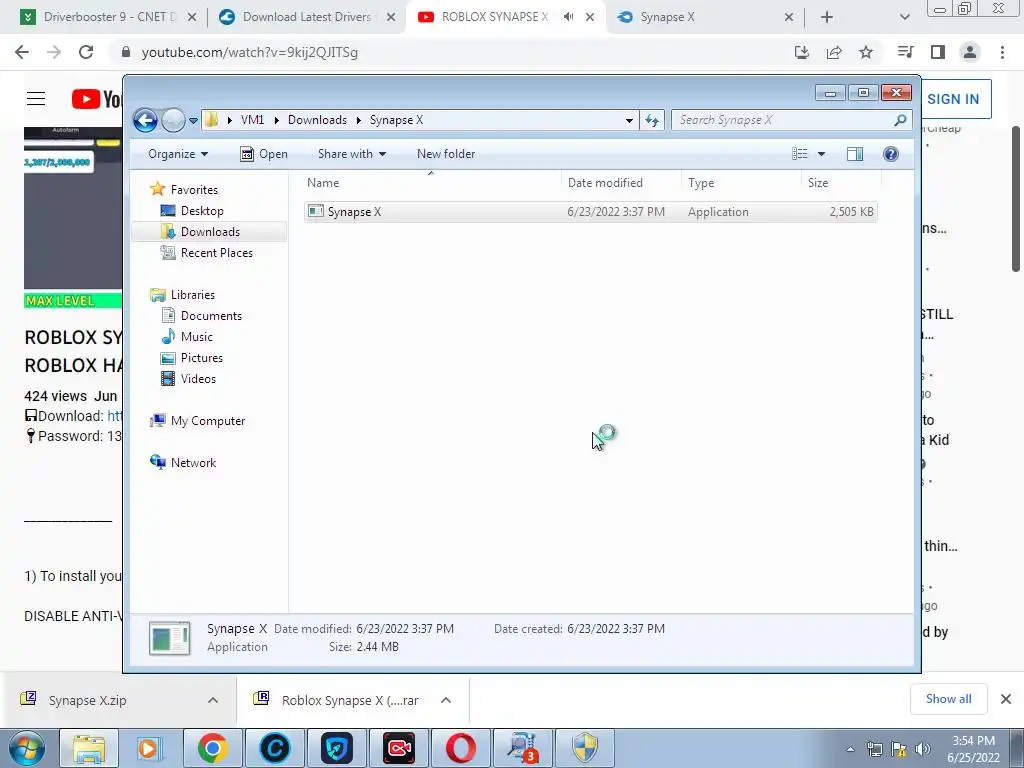The width and height of the screenshot is (1024, 768).
Task: Click the YouTube SIGN IN button
Action: coord(954,99)
